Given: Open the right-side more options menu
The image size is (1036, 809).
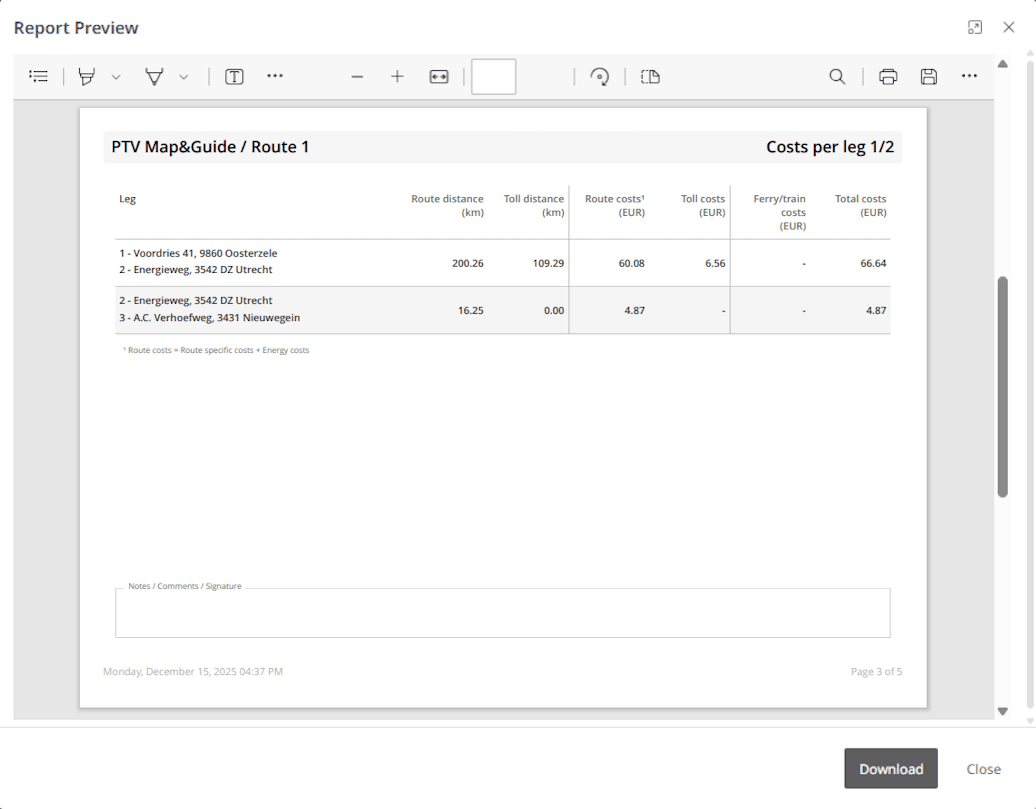Looking at the screenshot, I should tap(969, 76).
